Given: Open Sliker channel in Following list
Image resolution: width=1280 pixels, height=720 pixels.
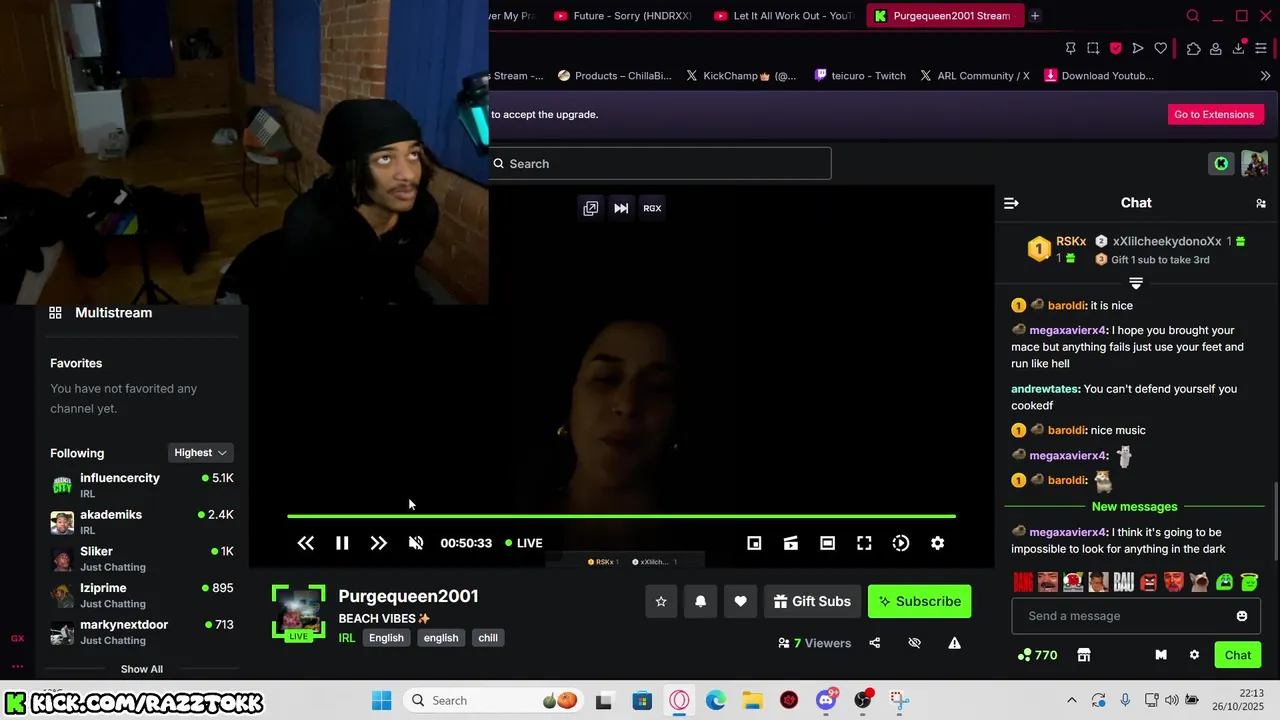Looking at the screenshot, I should (x=142, y=559).
